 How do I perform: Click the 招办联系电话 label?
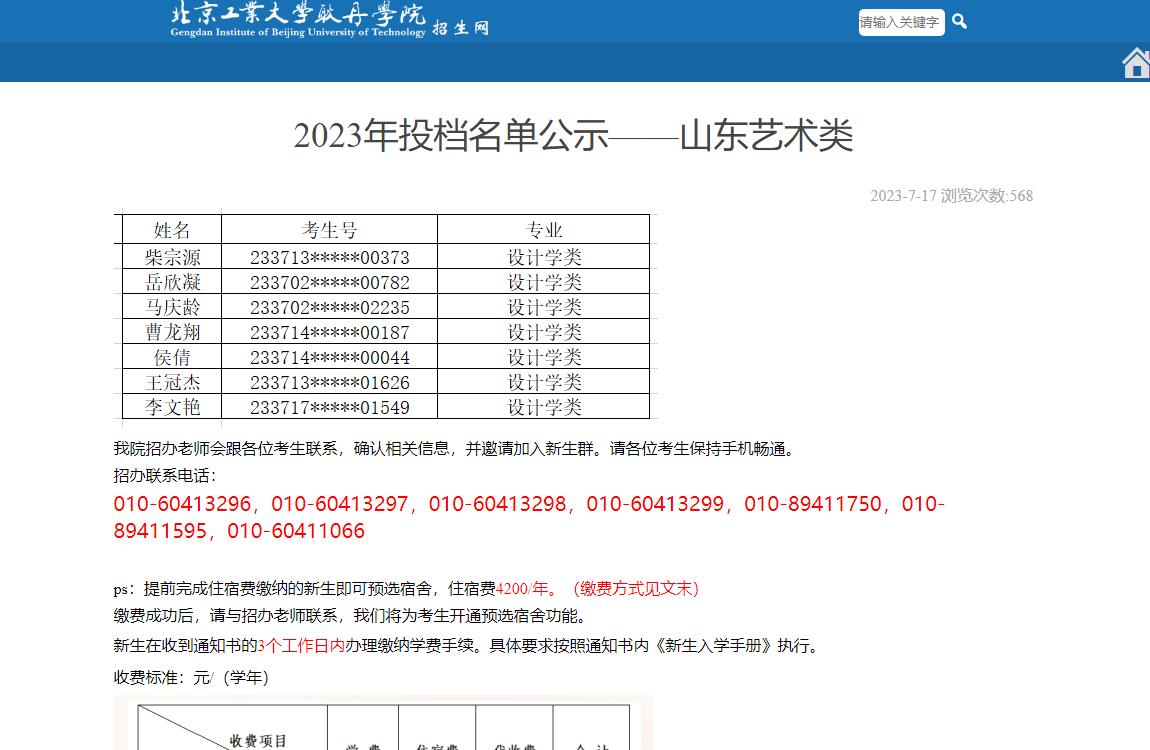click(165, 476)
